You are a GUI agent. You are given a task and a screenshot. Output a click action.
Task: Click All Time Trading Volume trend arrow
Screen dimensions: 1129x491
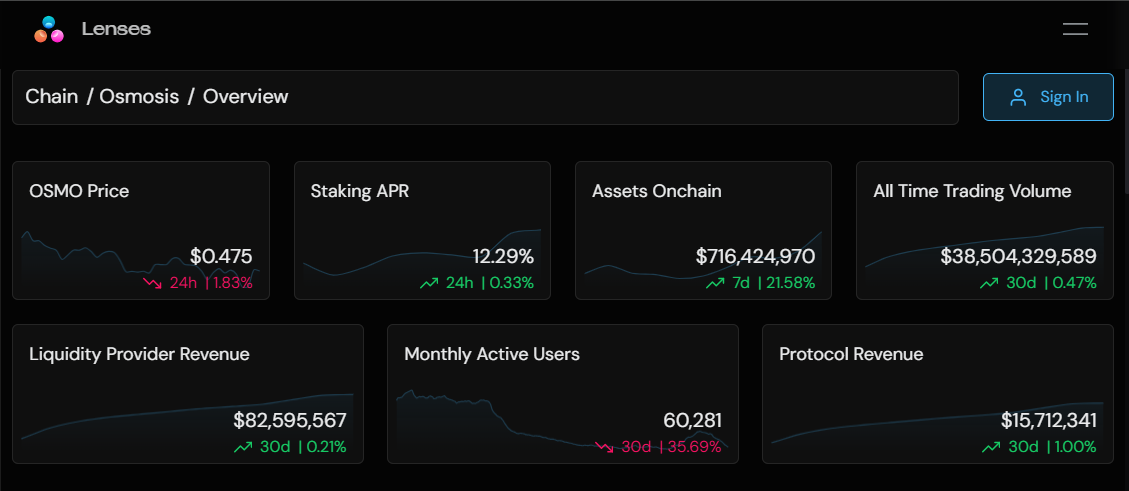(x=989, y=283)
